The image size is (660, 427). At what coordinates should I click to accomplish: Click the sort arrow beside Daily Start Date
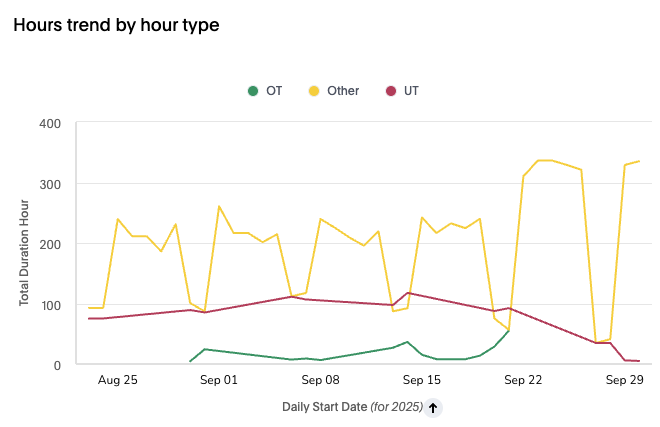(x=433, y=407)
